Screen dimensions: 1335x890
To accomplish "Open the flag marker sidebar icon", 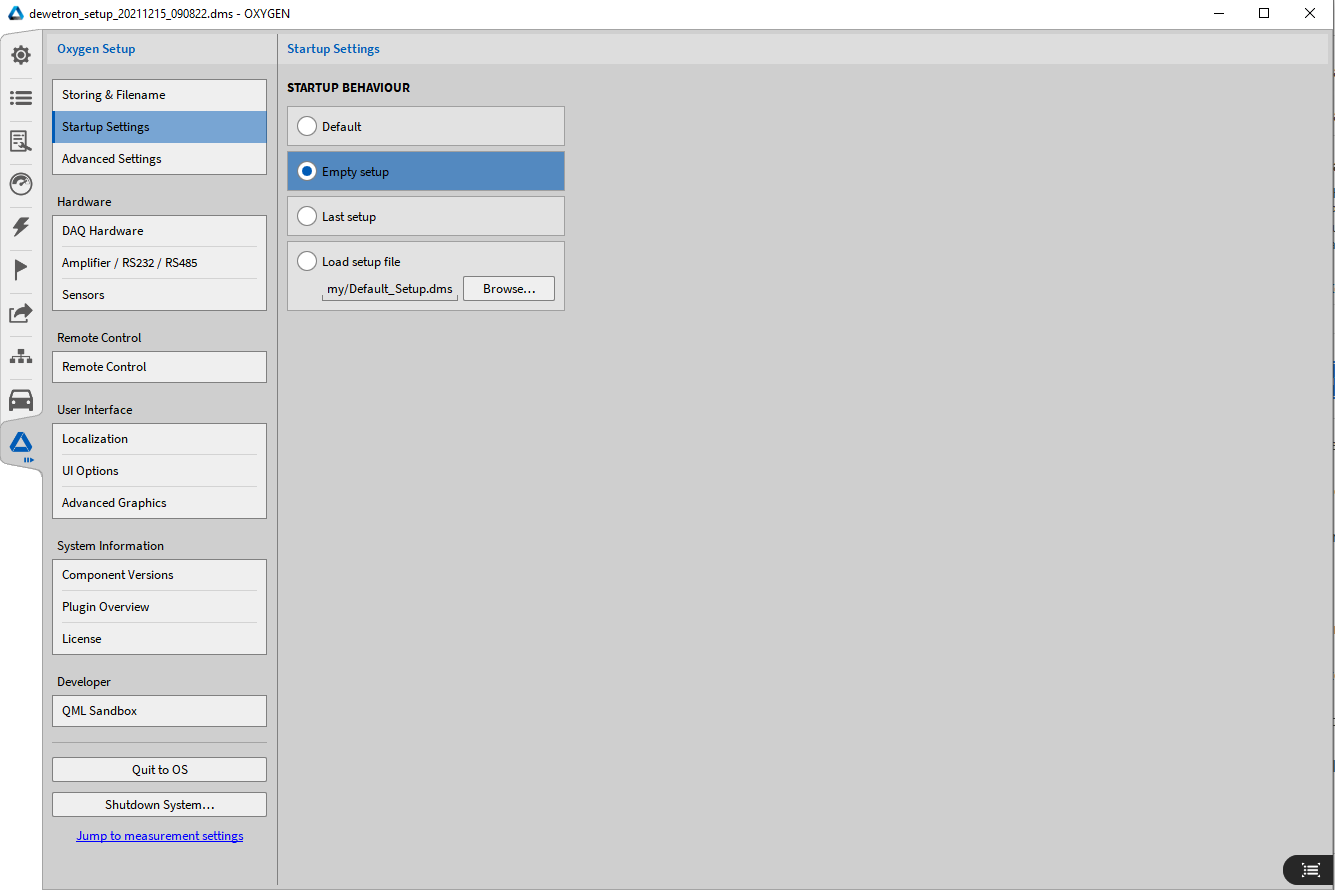I will coord(21,270).
